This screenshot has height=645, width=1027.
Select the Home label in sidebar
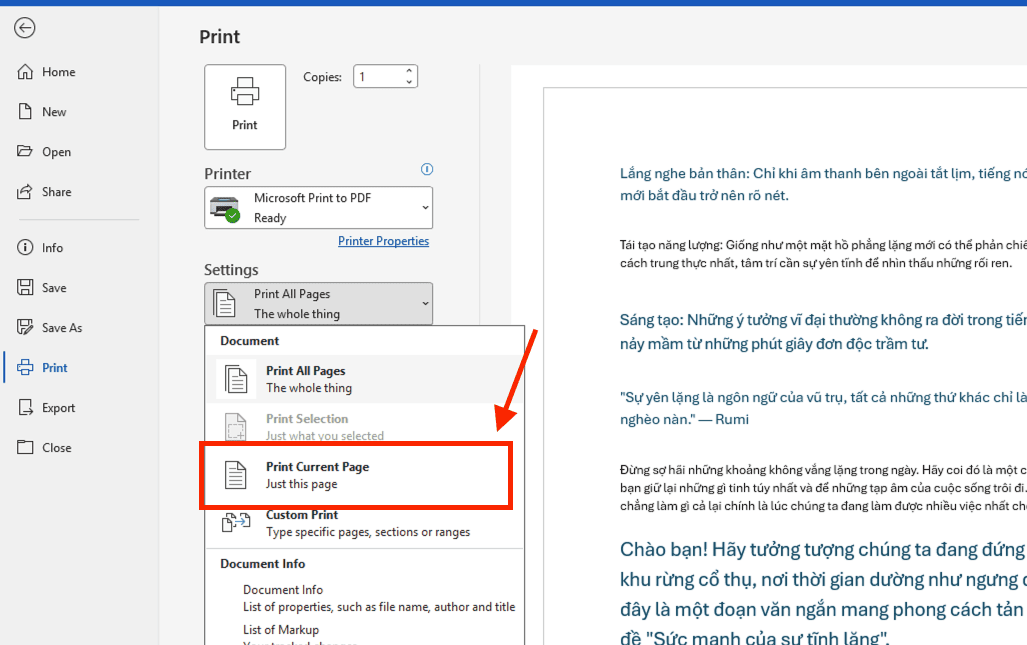coord(59,72)
